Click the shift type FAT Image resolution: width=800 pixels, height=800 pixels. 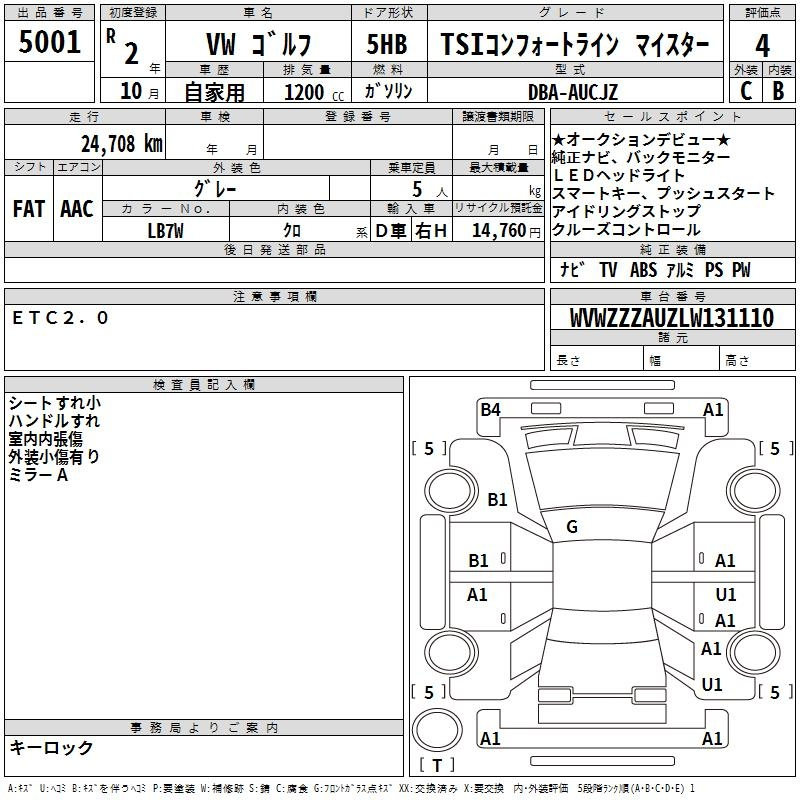pos(29,209)
